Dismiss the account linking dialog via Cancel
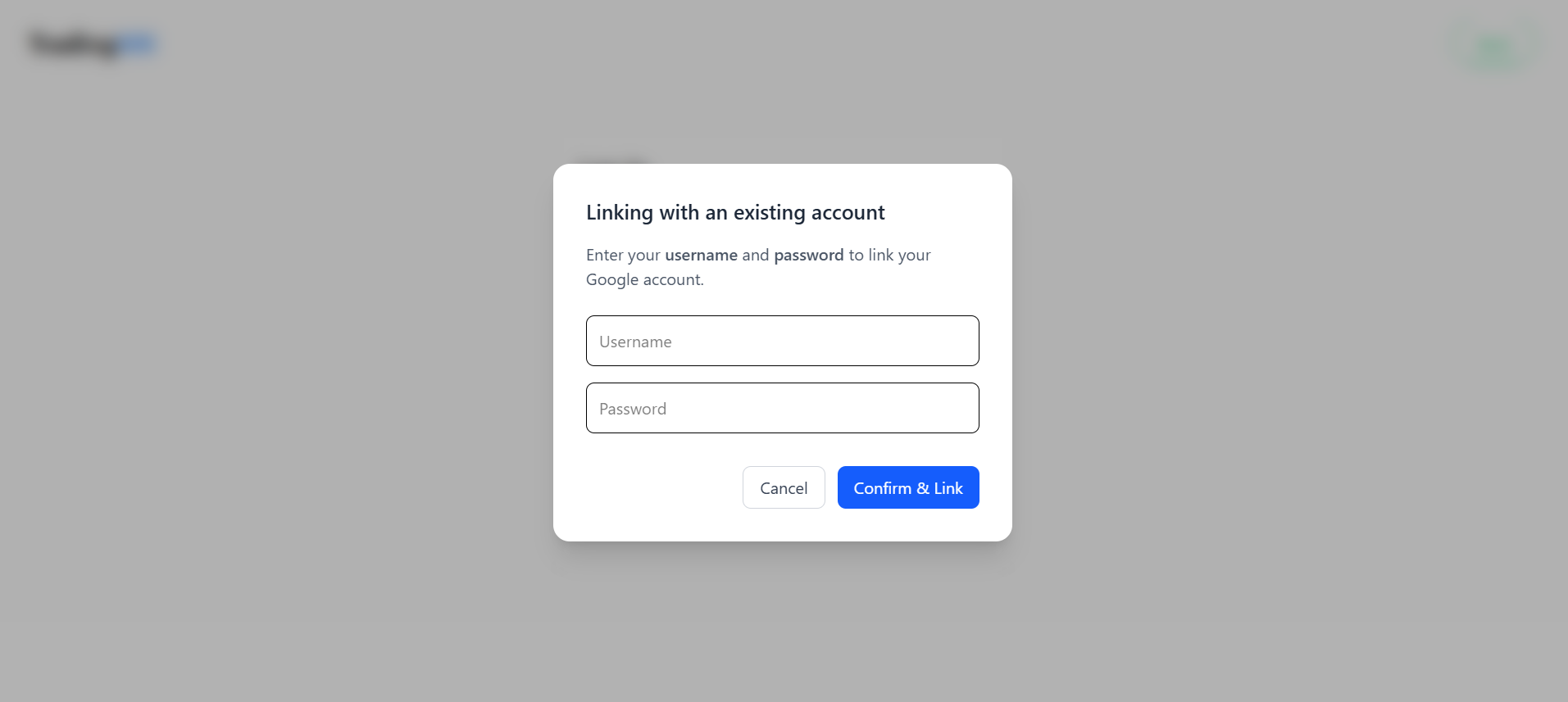The height and width of the screenshot is (702, 1568). (x=783, y=487)
